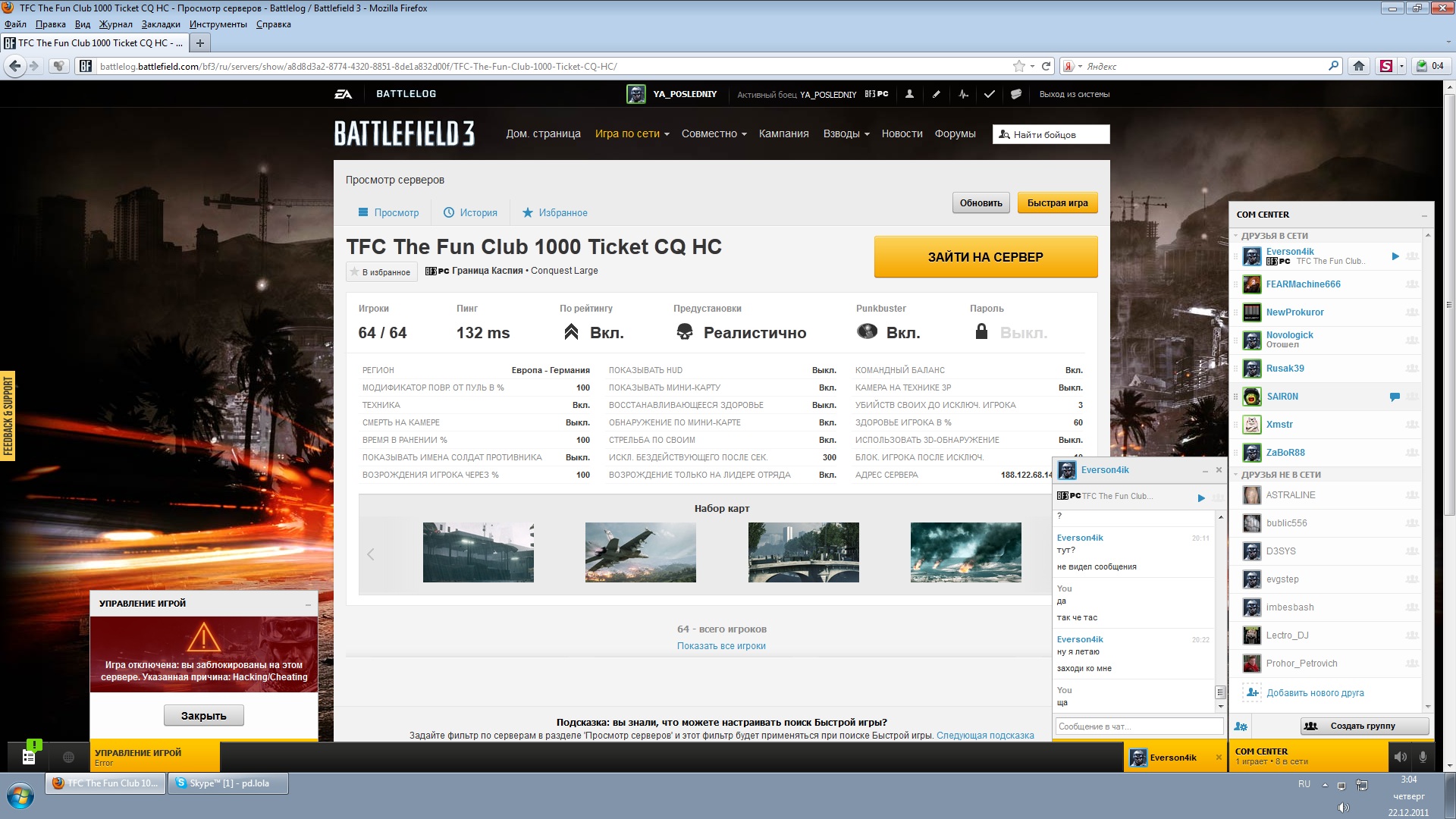Image resolution: width=1456 pixels, height=819 pixels.
Task: Click the notifications list icon in bottom bar
Action: [x=29, y=756]
